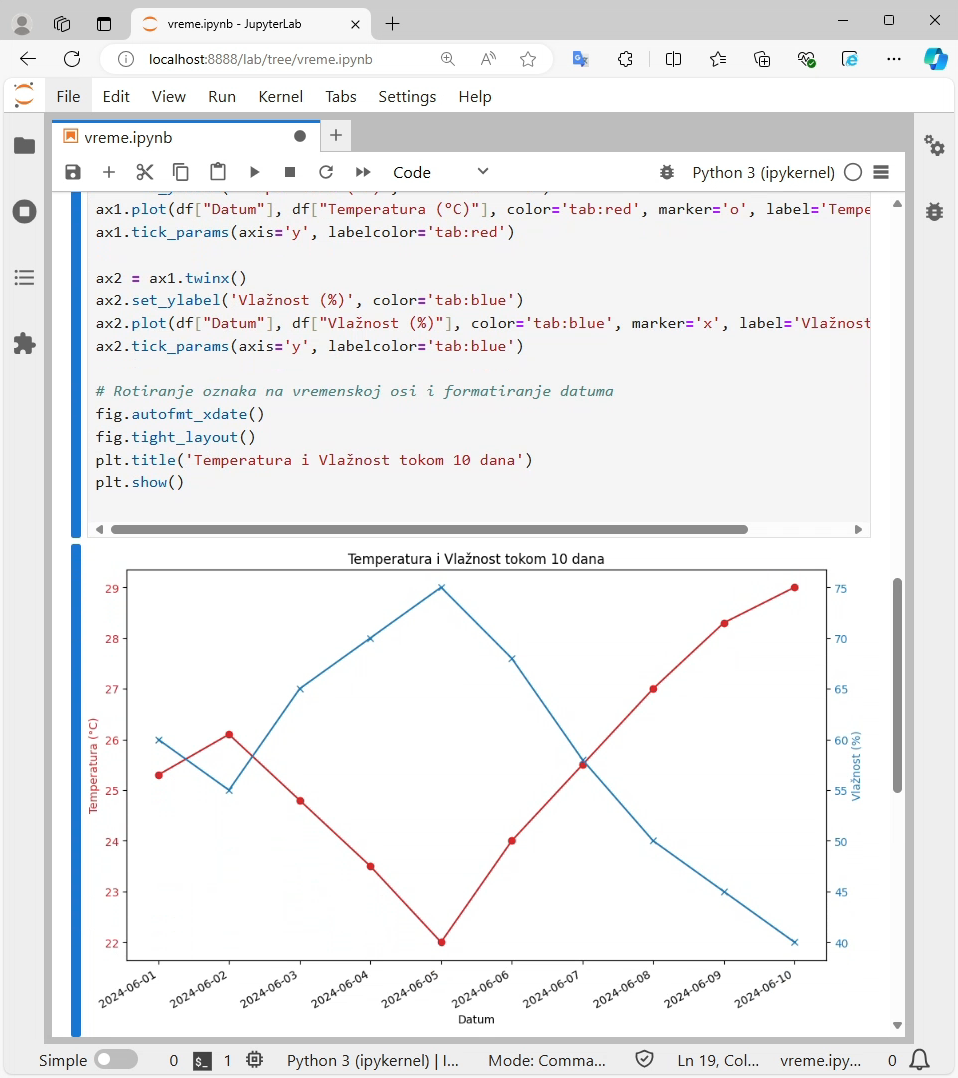The image size is (958, 1078).
Task: Open the Extension Manager puzzle icon
Action: 25,344
